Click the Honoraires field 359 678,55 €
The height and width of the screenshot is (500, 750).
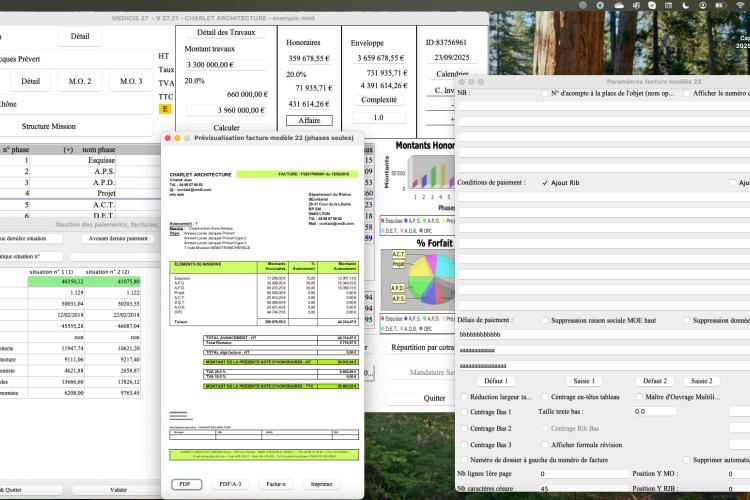tap(309, 58)
